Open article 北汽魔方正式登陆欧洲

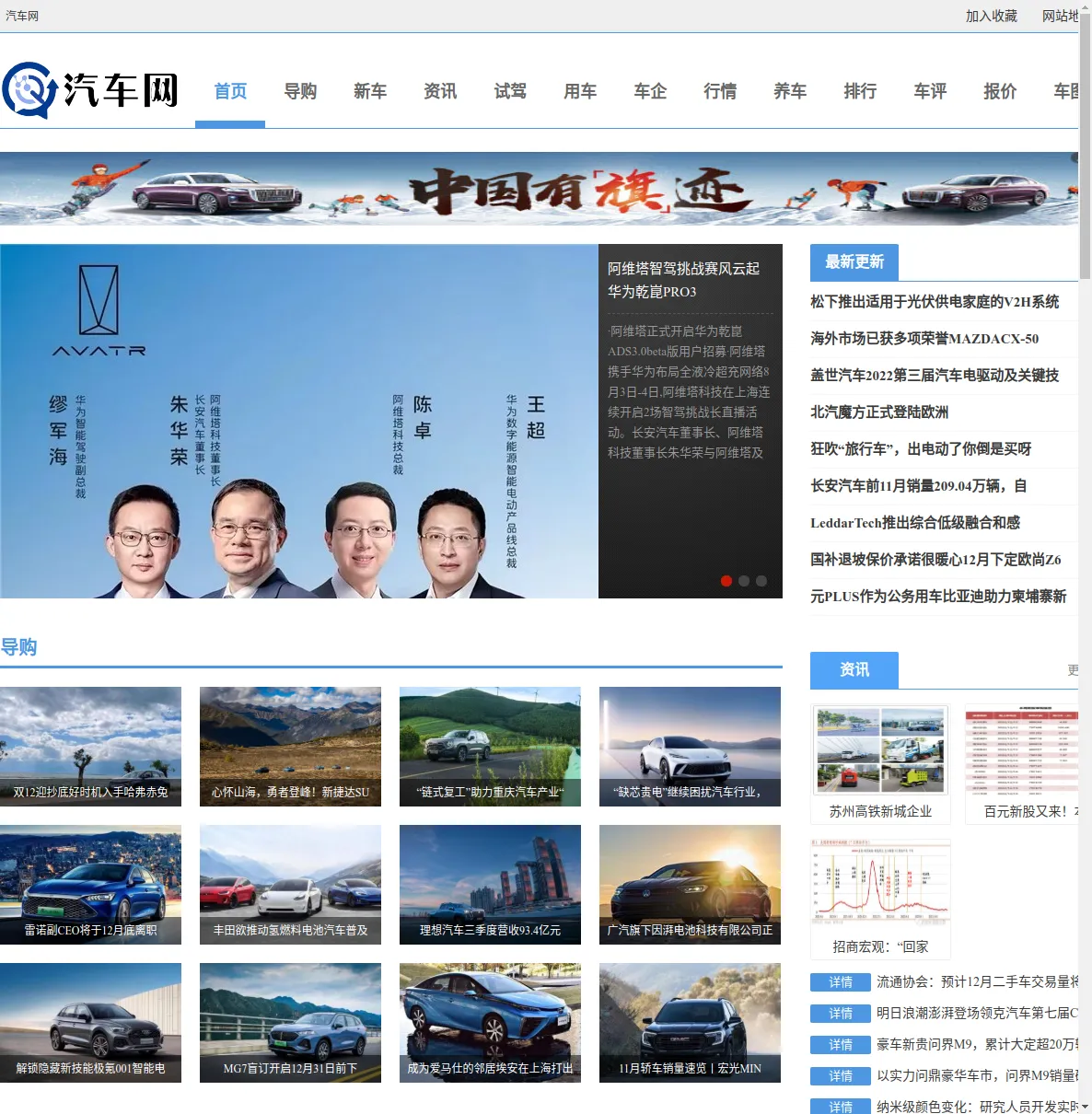click(879, 412)
